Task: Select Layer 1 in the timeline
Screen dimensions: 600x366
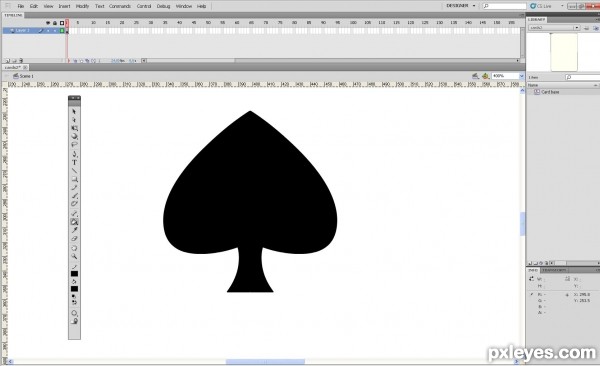Action: tap(22, 31)
